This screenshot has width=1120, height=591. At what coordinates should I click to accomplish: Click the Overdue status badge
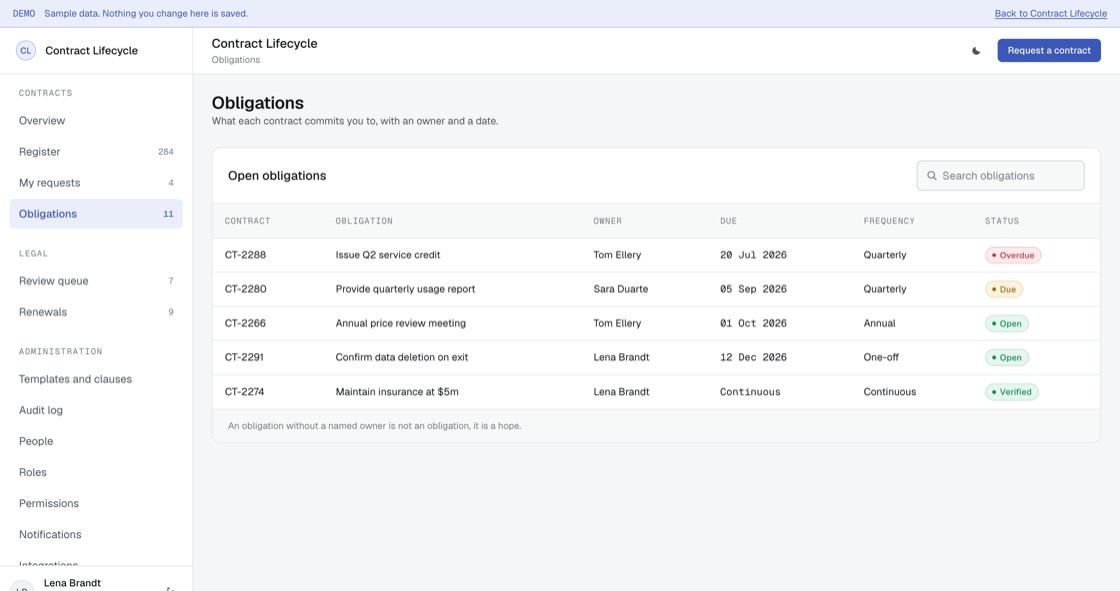click(x=1013, y=255)
